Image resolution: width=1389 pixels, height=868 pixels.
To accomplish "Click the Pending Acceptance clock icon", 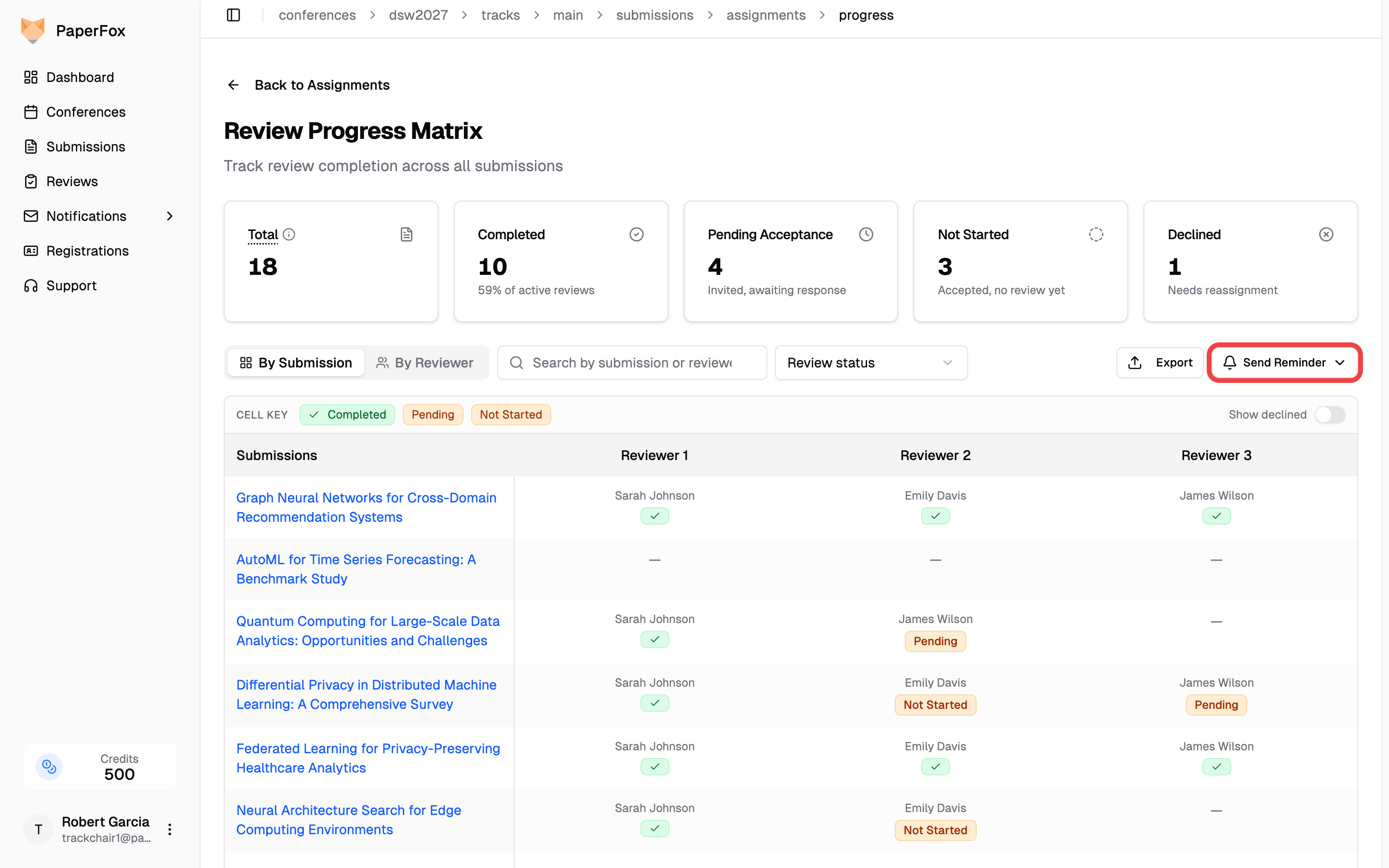I will tap(866, 234).
